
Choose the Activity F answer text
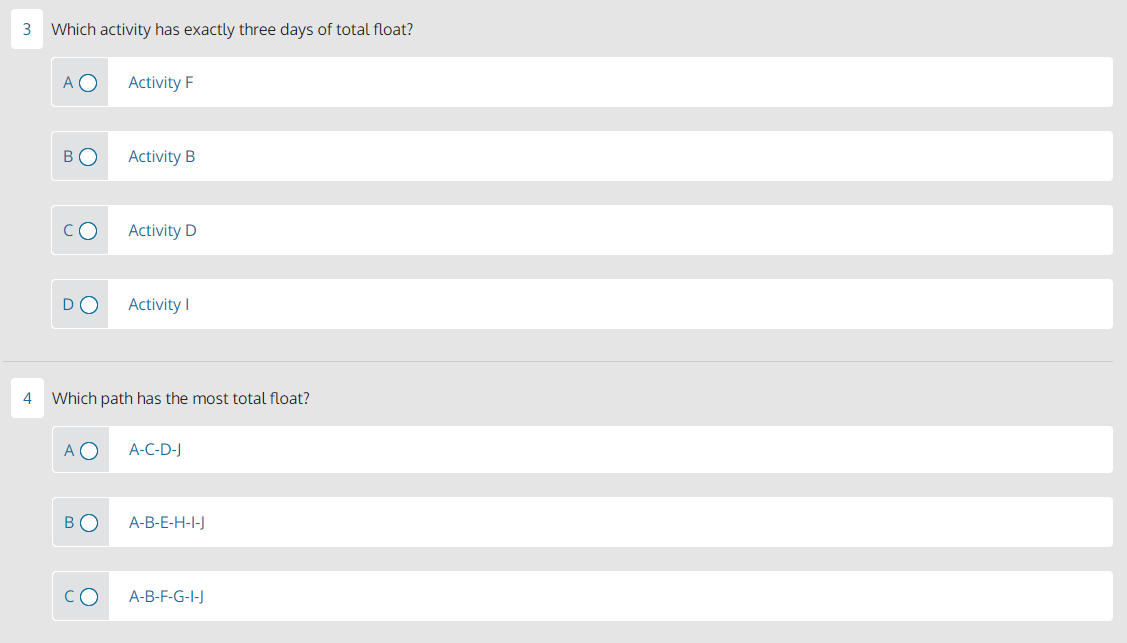tap(161, 83)
